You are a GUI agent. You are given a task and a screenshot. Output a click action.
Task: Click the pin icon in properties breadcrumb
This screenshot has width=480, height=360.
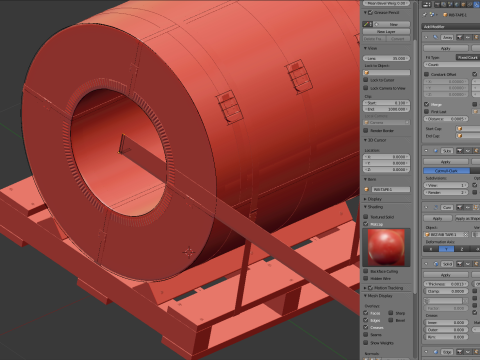pyautogui.click(x=425, y=15)
